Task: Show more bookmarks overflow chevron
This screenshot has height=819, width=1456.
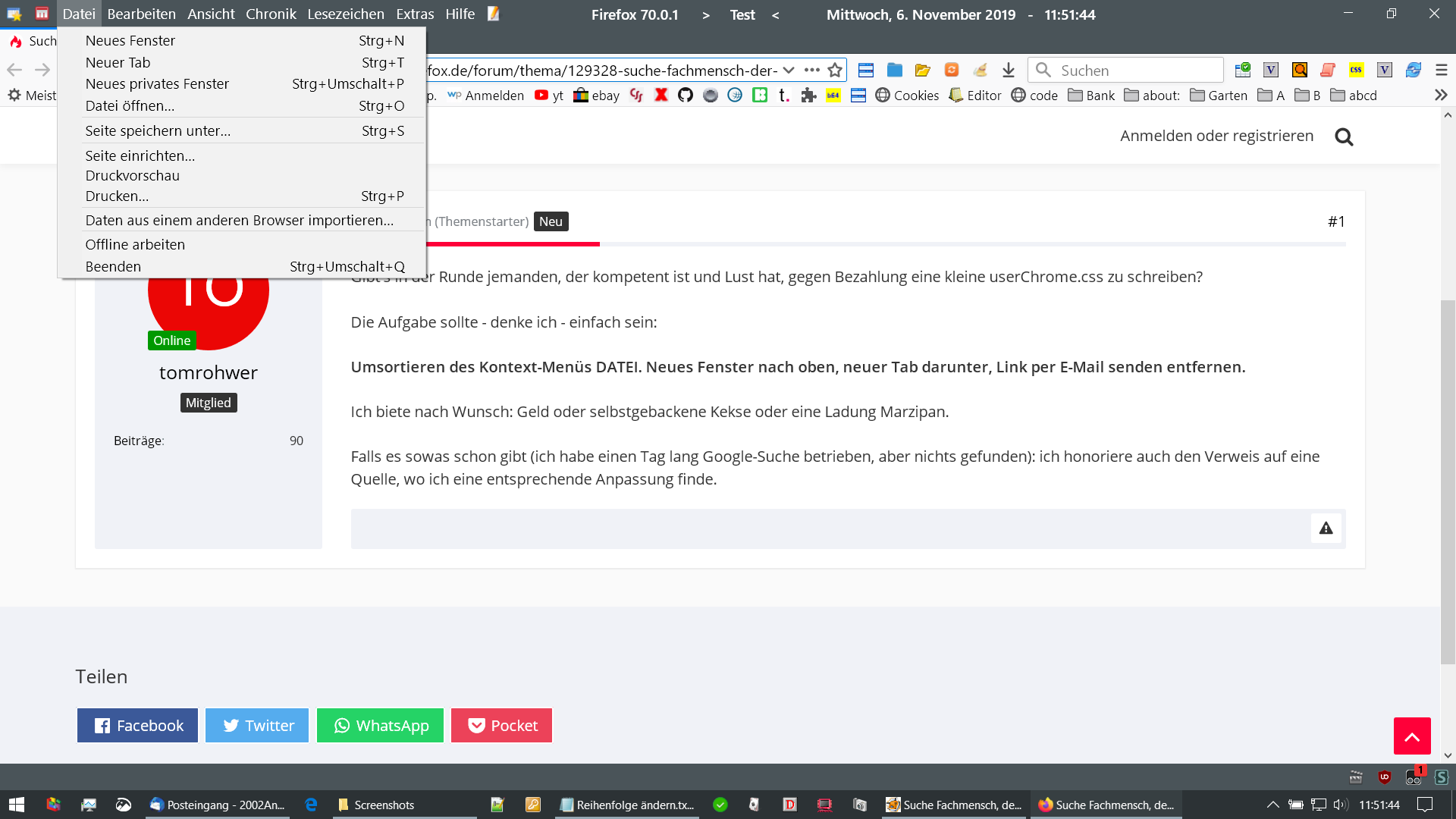Action: [1441, 96]
